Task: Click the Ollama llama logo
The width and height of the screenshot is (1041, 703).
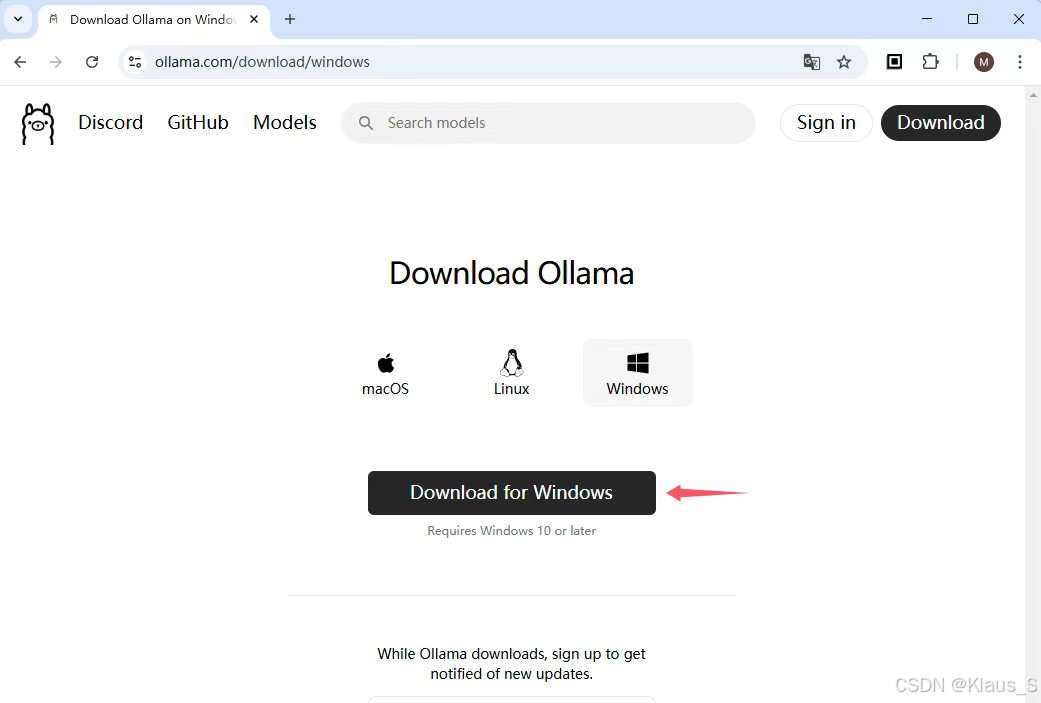Action: click(38, 123)
